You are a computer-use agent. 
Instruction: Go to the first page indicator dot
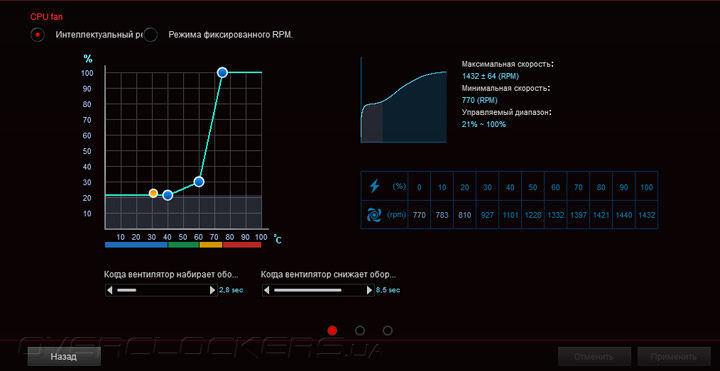click(332, 331)
